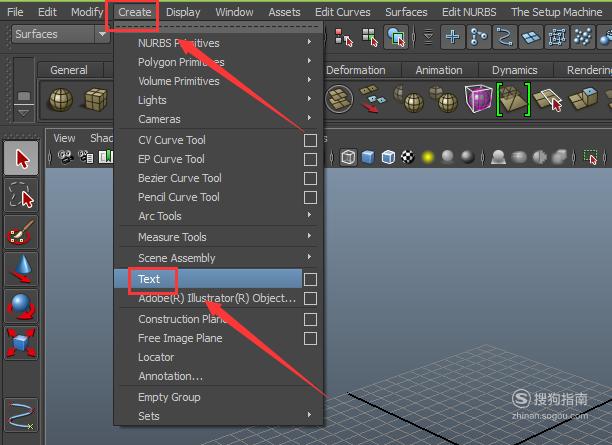612x445 pixels.
Task: Choose Empty Group menu item
Action: coord(169,397)
